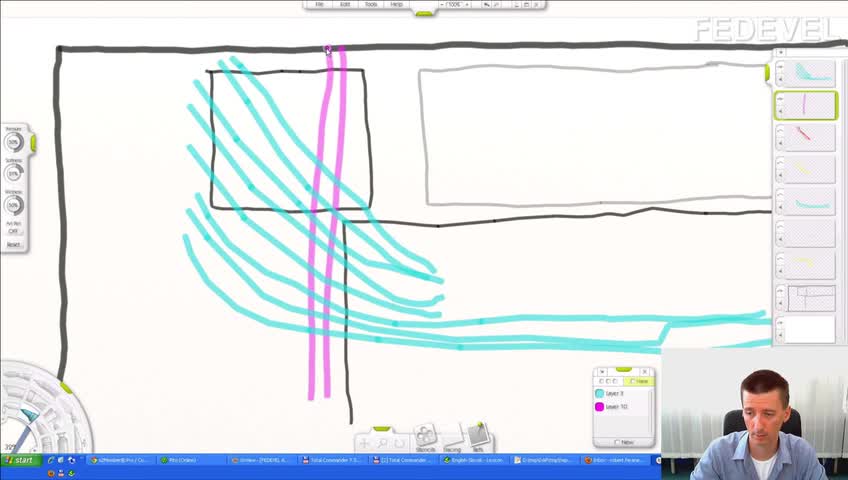The width and height of the screenshot is (848, 480).
Task: Collapse the menu bar with its green tab
Action: [x=424, y=14]
